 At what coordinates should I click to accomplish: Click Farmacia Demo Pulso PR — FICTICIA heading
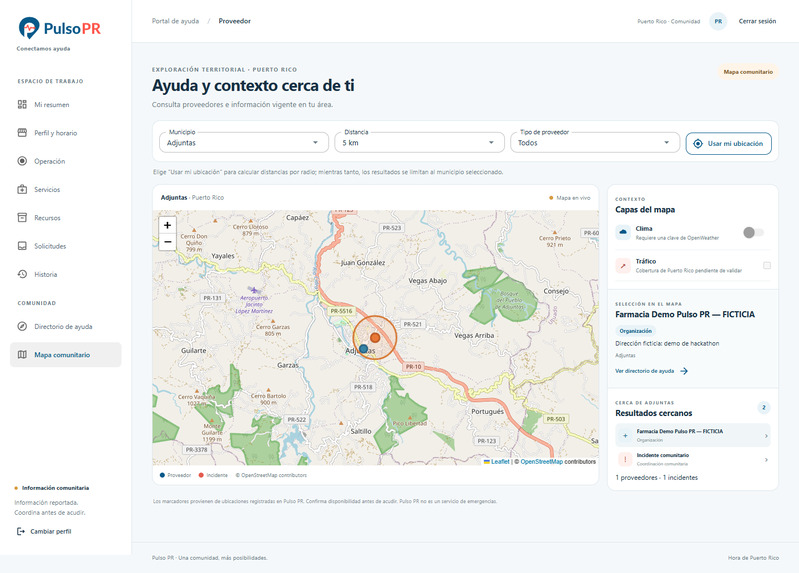685,315
